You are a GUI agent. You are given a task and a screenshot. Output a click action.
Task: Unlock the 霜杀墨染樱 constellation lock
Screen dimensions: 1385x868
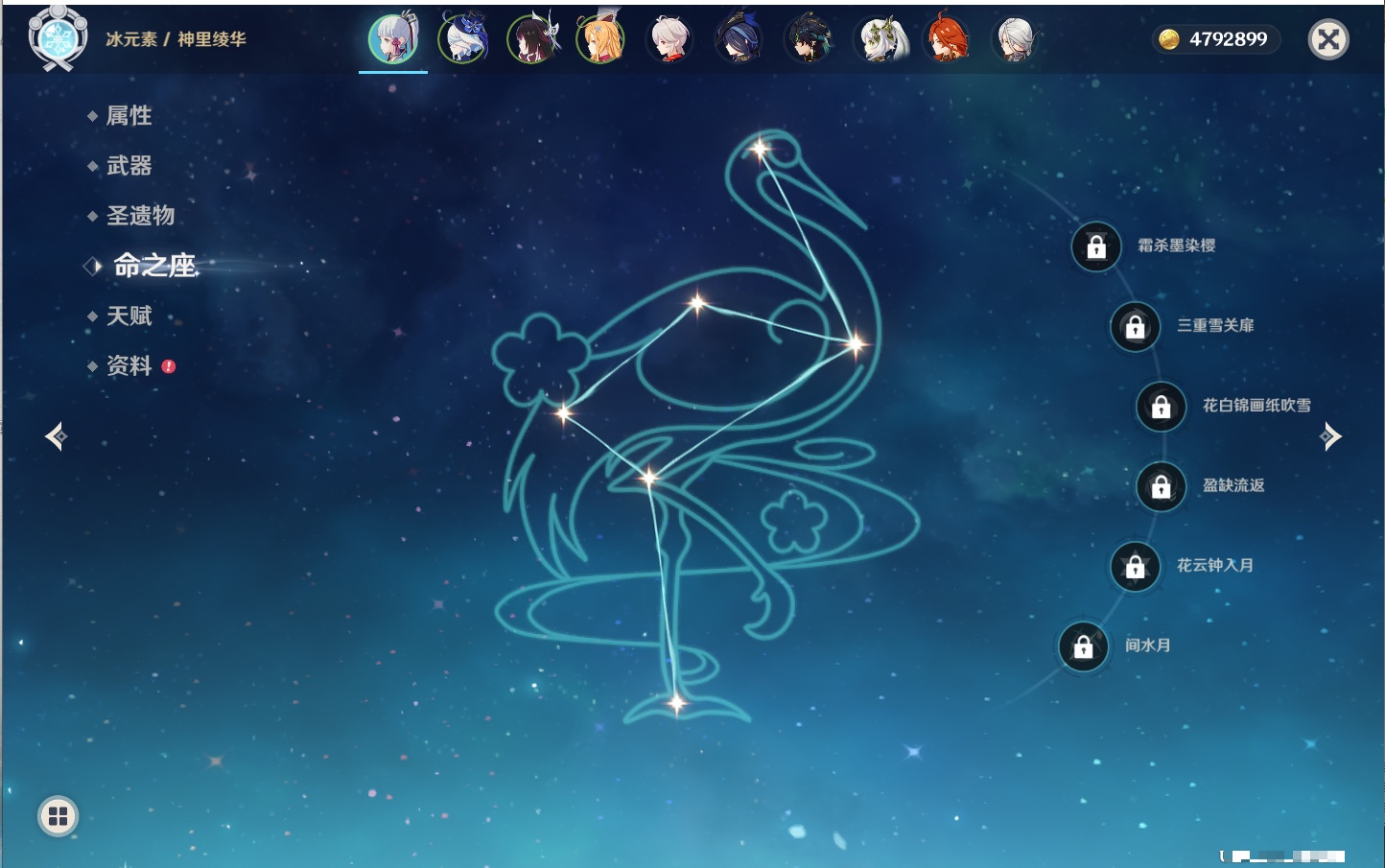(x=1096, y=247)
